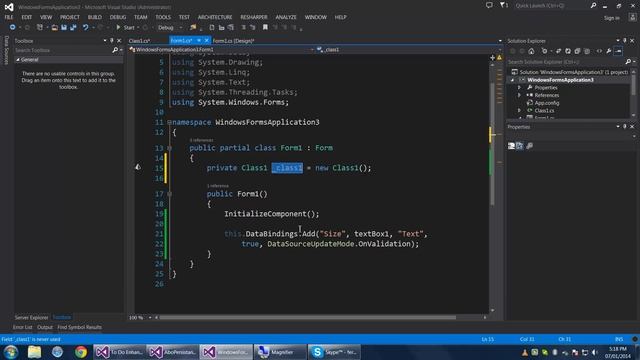The image size is (640, 360).
Task: Toggle auto-hide pin on Toolbox panel
Action: pyautogui.click(x=112, y=40)
